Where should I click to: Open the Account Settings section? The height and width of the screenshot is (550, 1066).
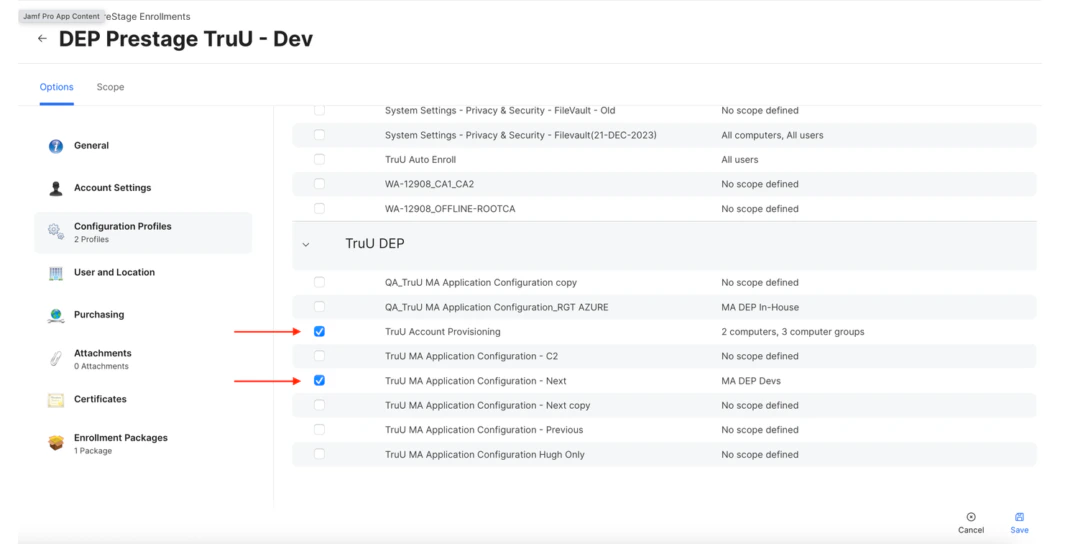point(113,188)
